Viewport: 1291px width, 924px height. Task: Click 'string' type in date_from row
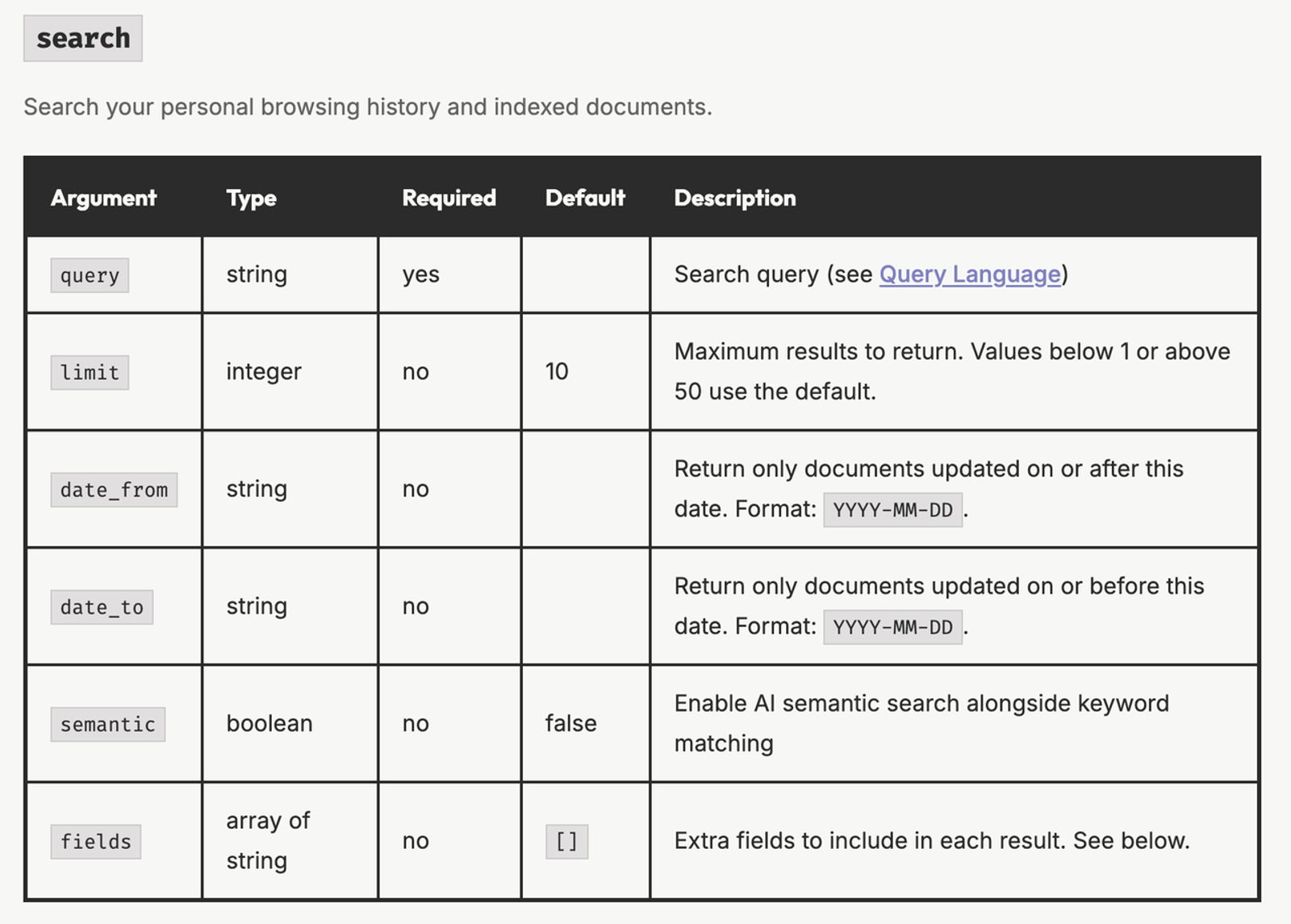[257, 489]
